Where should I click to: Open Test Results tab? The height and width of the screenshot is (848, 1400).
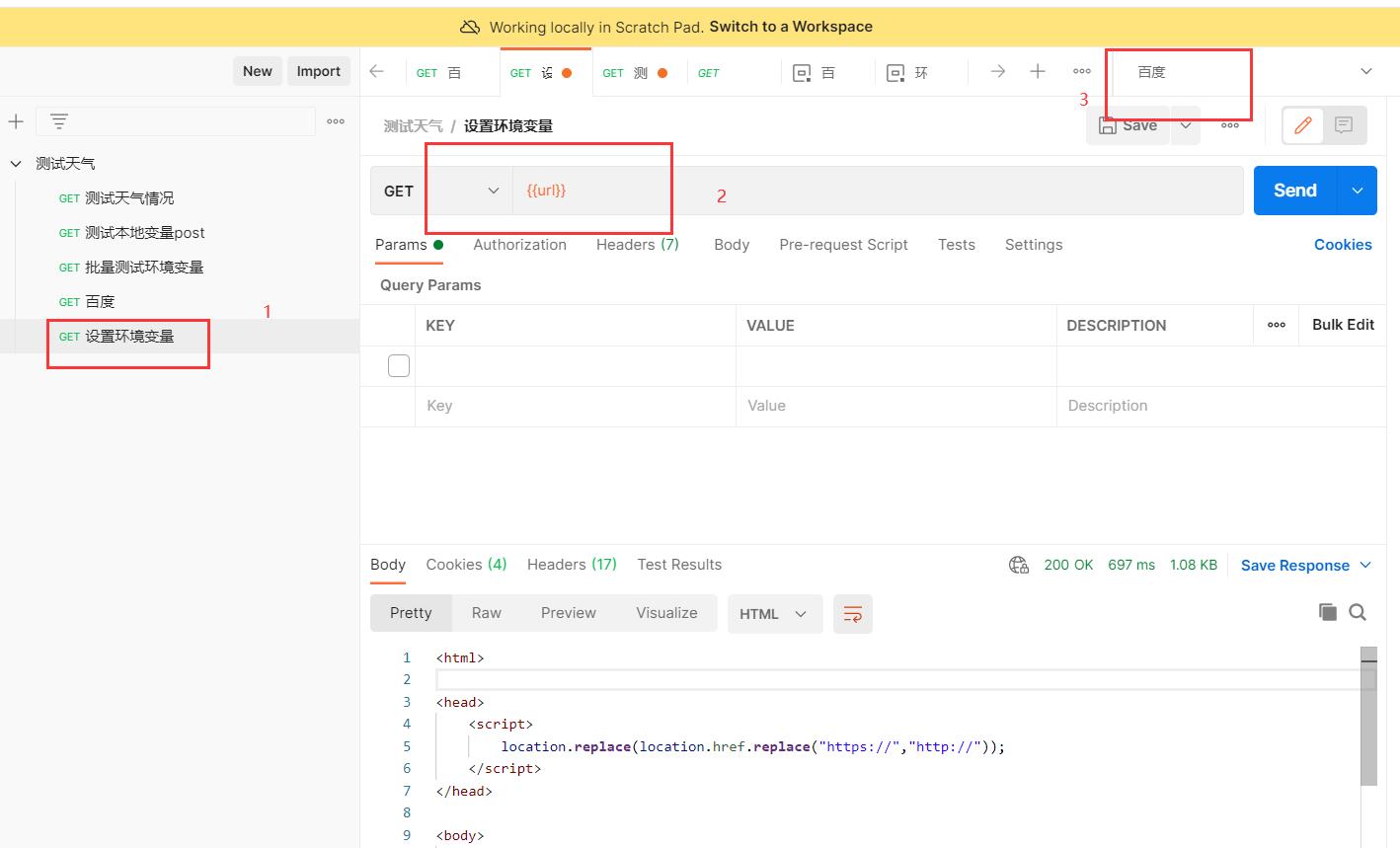tap(679, 565)
